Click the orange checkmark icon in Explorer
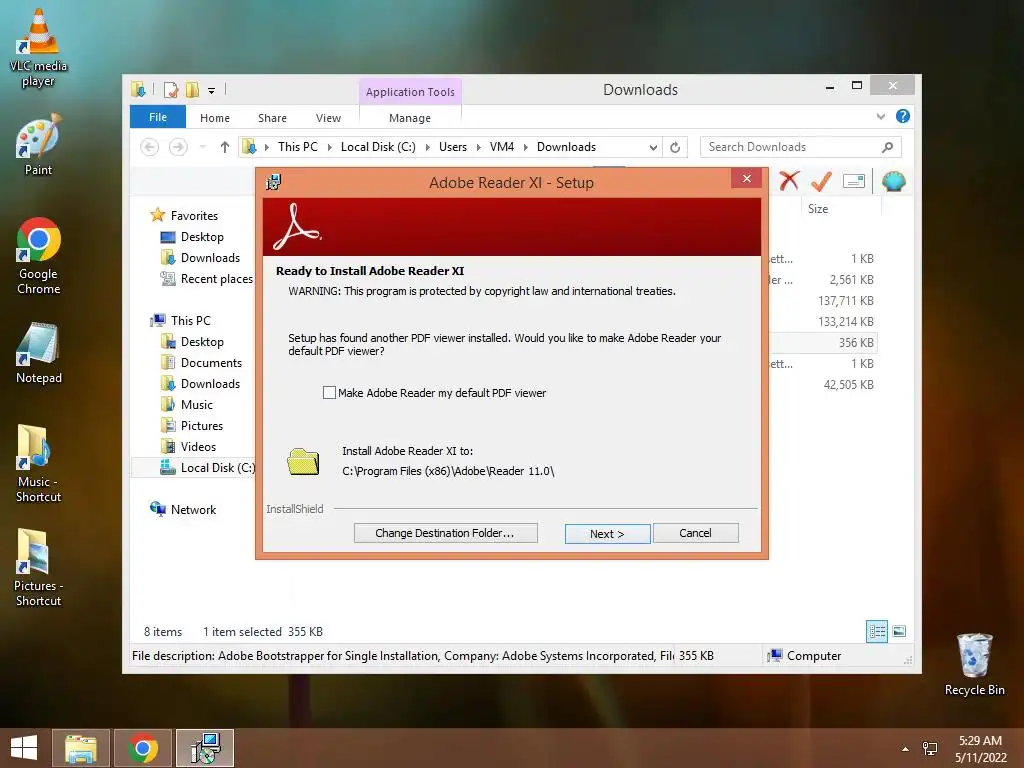 pyautogui.click(x=821, y=181)
